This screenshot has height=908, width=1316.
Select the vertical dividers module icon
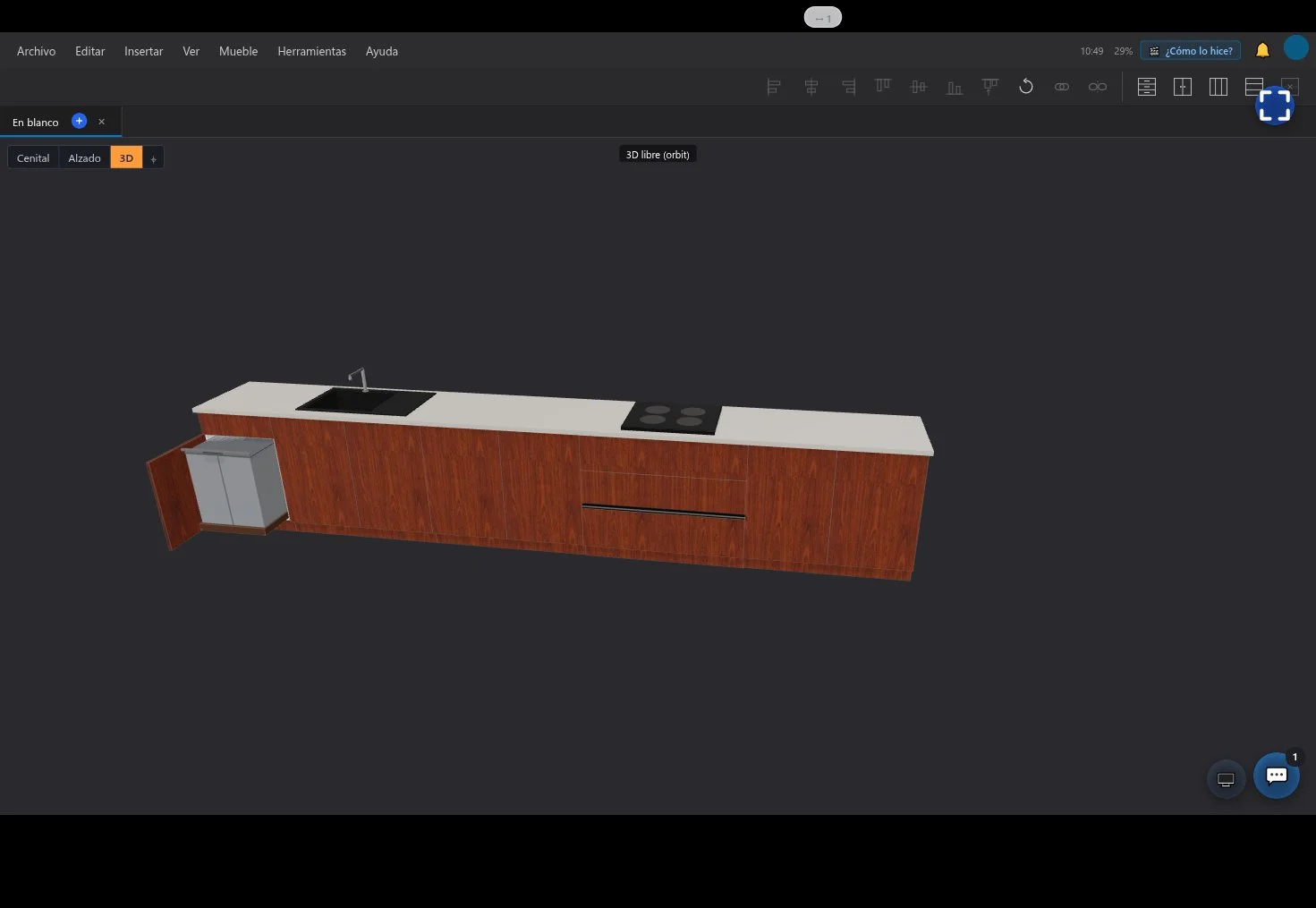pos(1218,87)
